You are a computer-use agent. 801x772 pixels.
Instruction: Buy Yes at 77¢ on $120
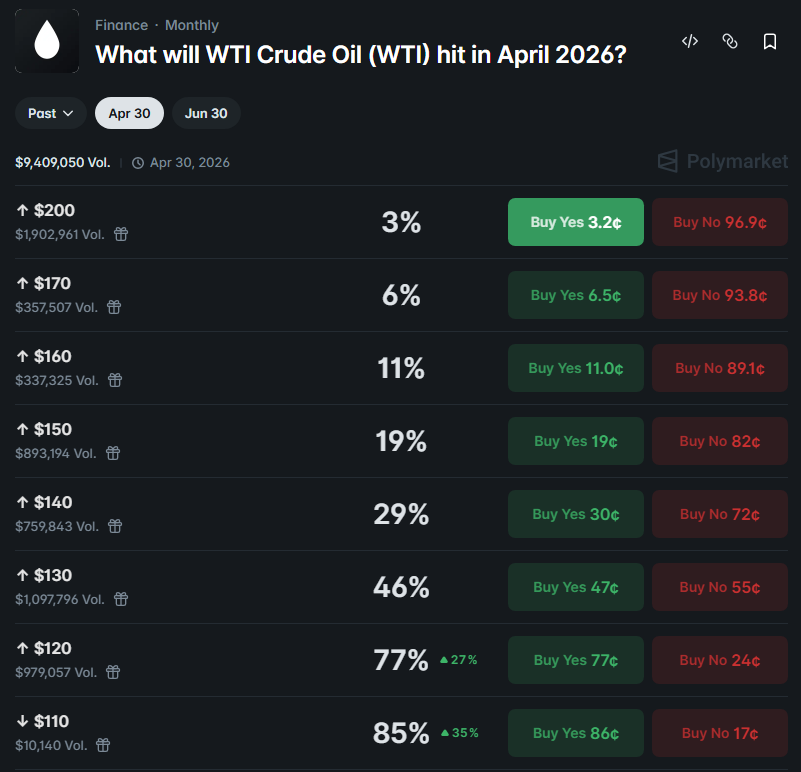[x=575, y=660]
